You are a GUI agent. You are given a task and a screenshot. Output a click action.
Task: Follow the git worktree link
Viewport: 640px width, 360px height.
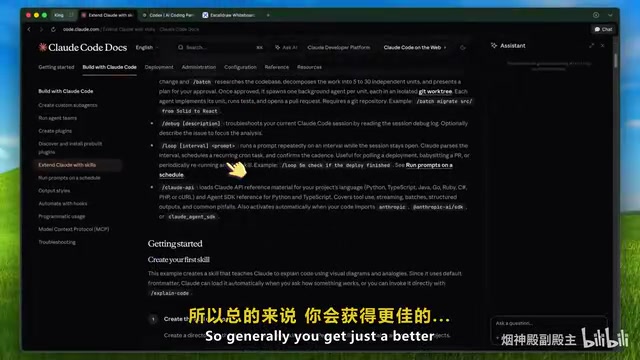coord(435,91)
